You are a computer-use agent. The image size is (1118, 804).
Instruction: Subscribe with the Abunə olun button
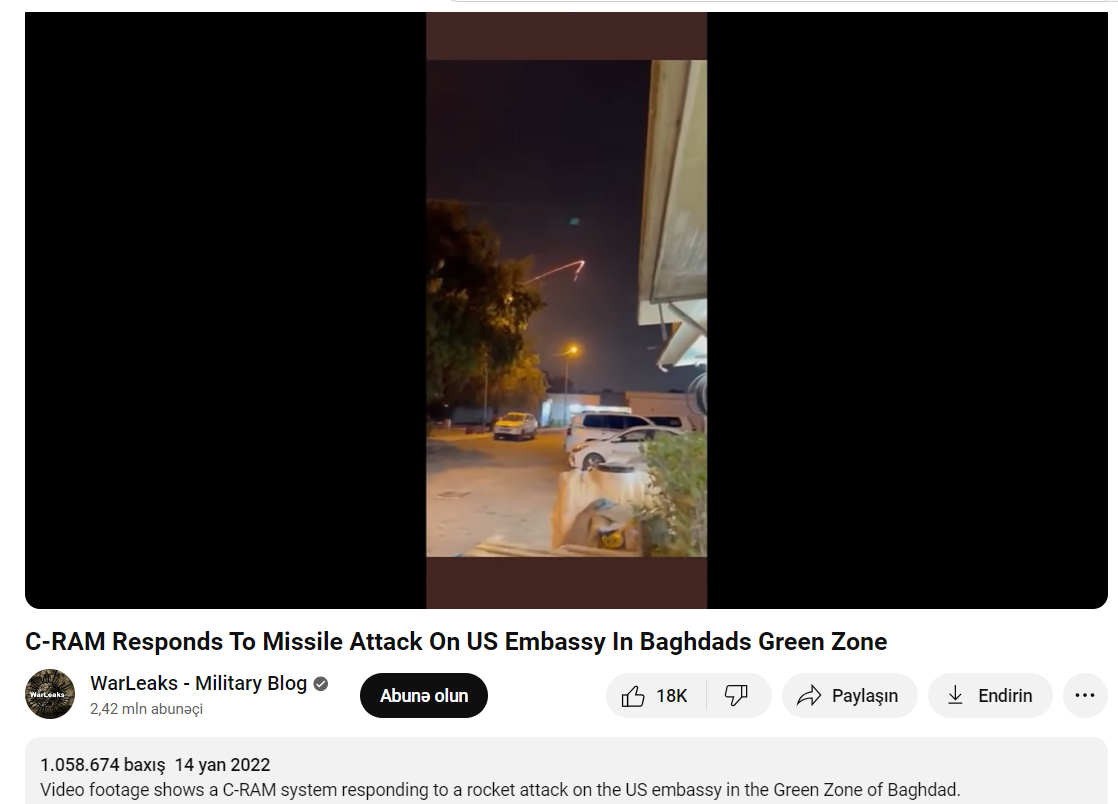424,695
